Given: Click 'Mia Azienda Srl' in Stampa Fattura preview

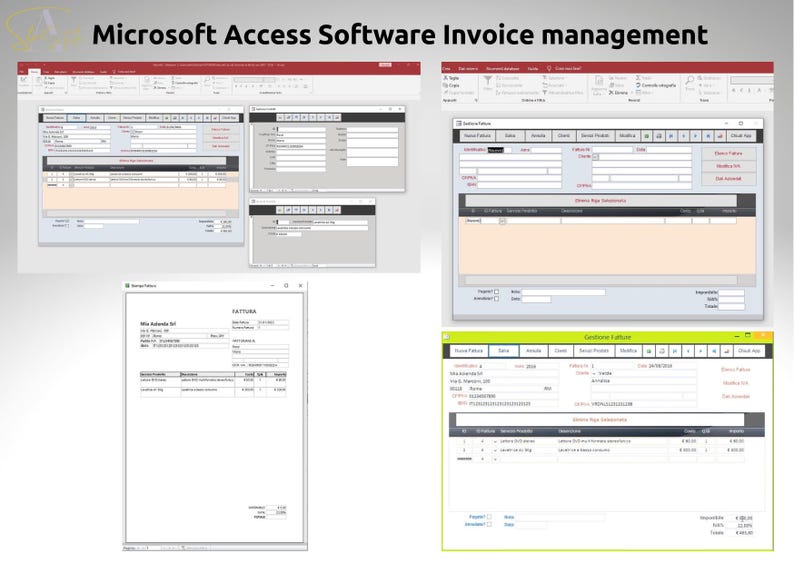Looking at the screenshot, I should click(158, 324).
